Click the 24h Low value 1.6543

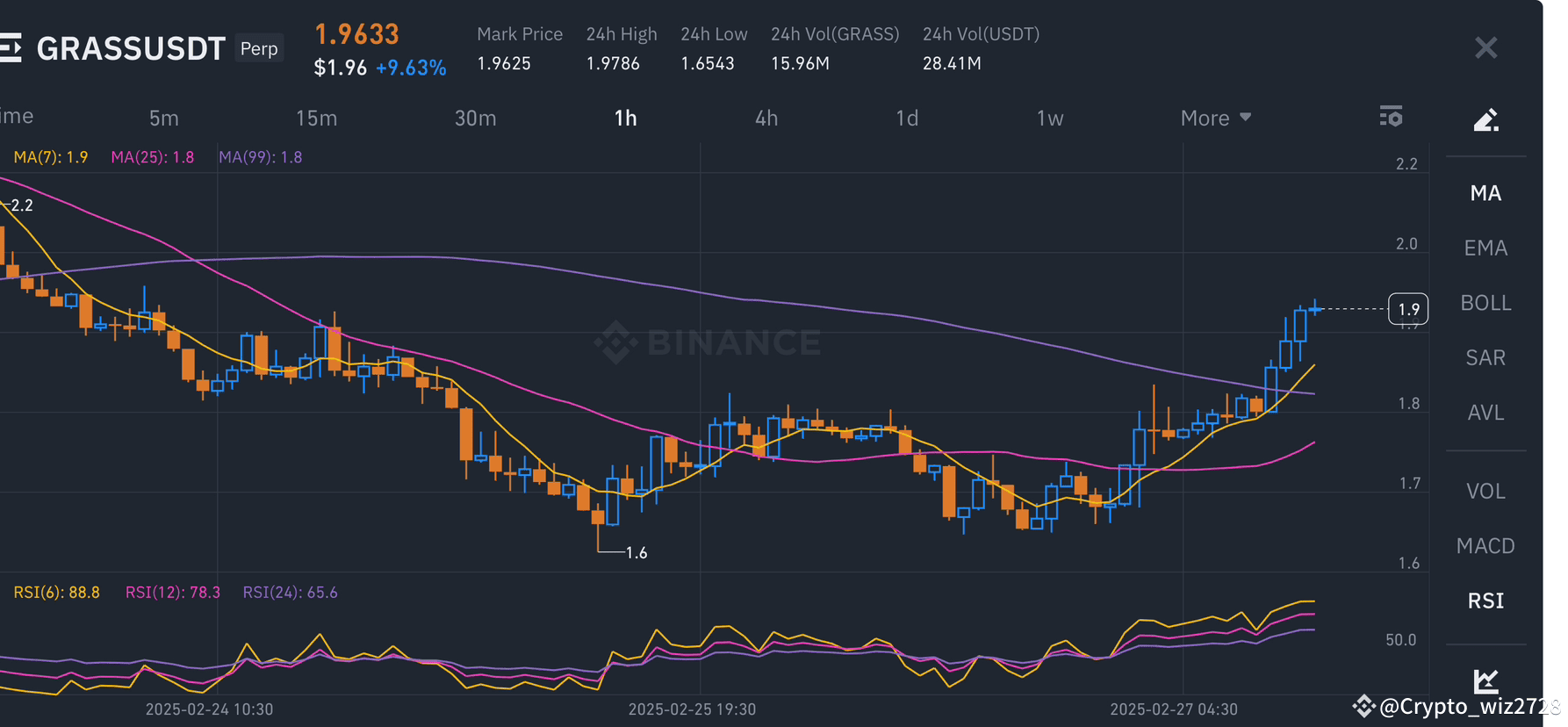[x=708, y=63]
